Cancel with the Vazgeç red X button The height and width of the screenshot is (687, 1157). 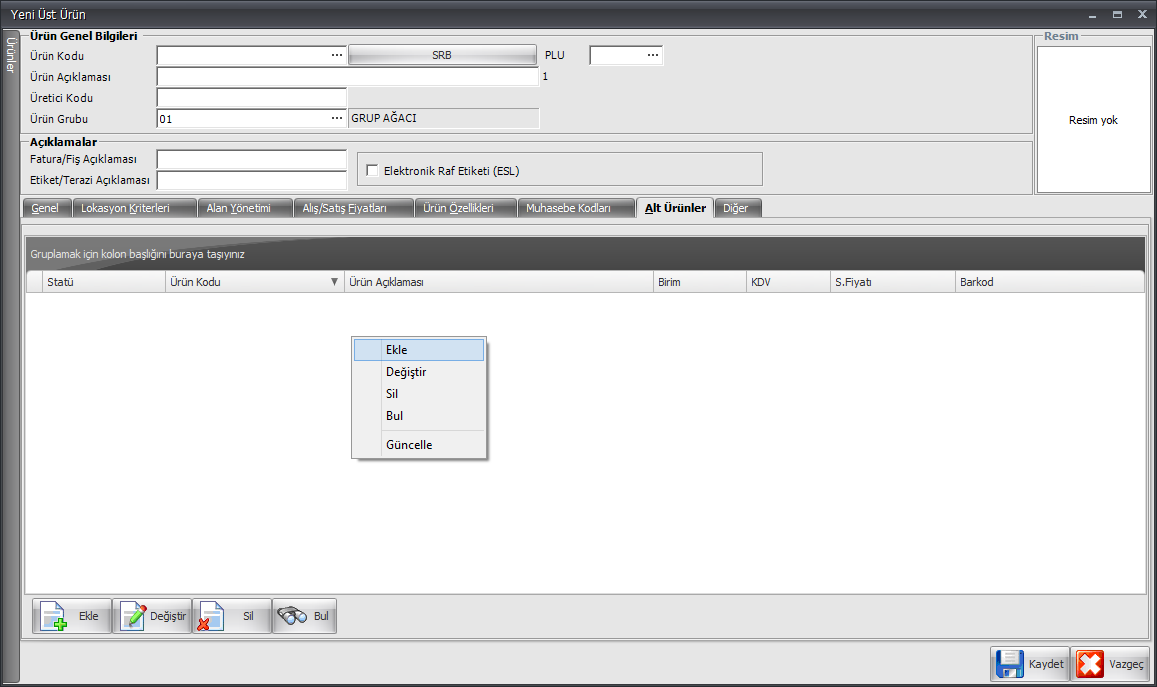[1110, 664]
